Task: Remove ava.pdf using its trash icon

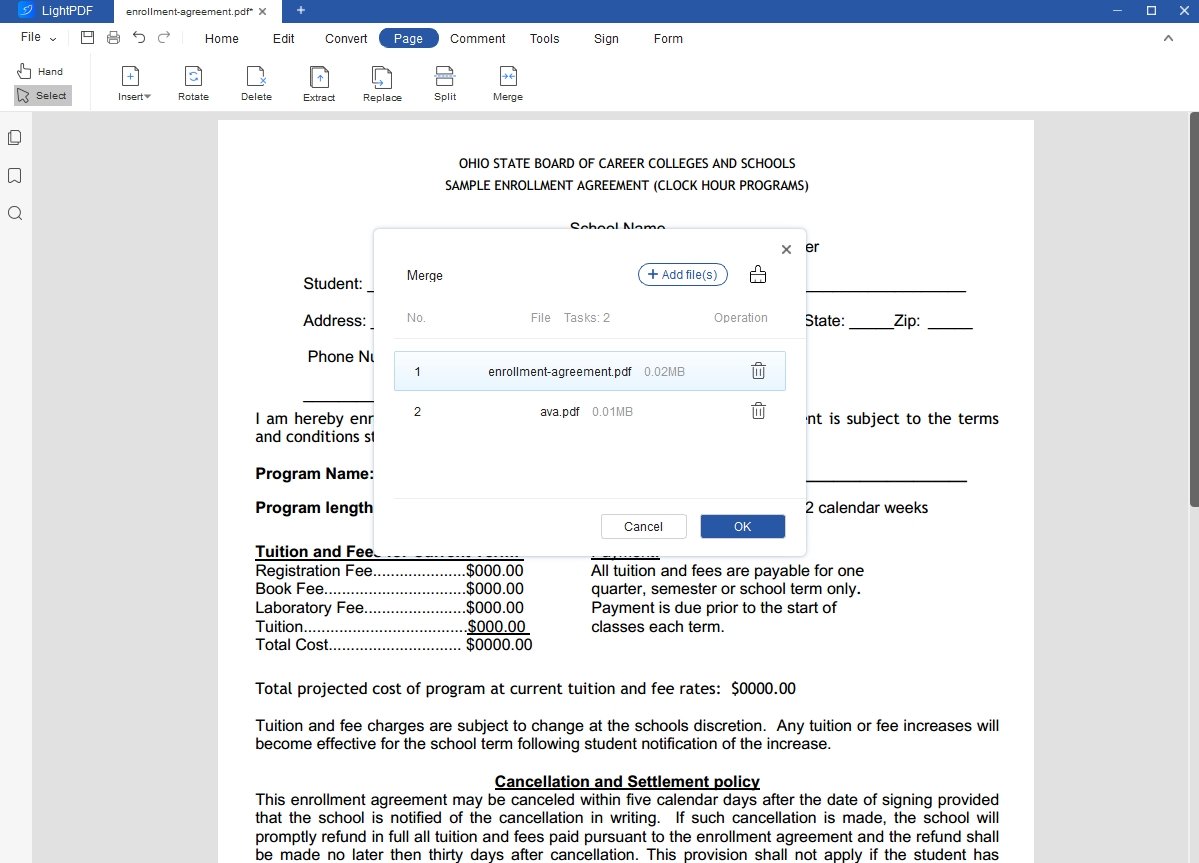Action: 758,411
